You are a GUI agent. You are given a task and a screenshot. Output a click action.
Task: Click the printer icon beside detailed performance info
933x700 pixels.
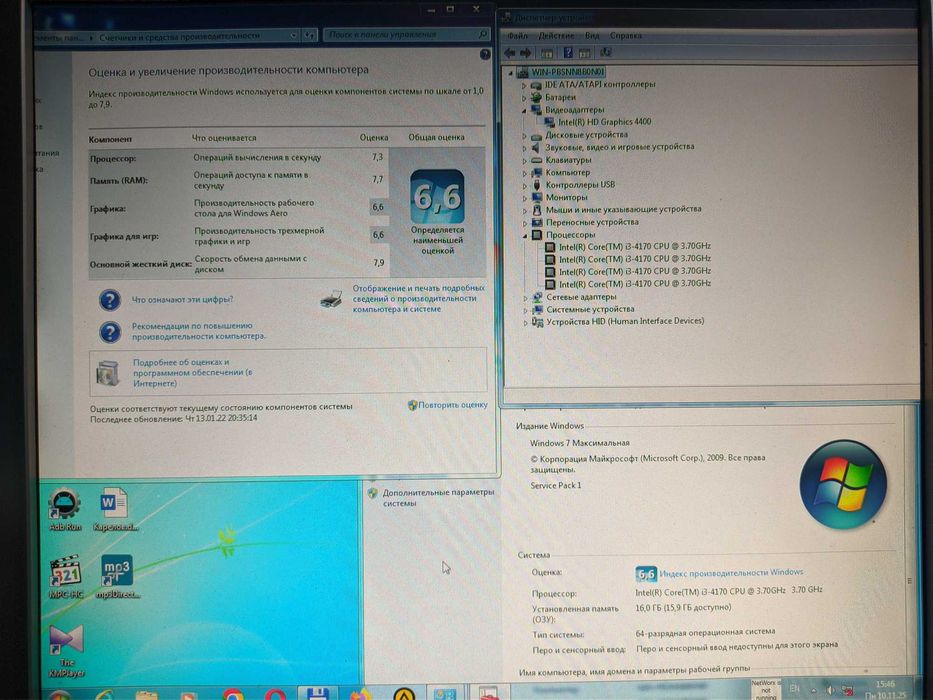[331, 298]
